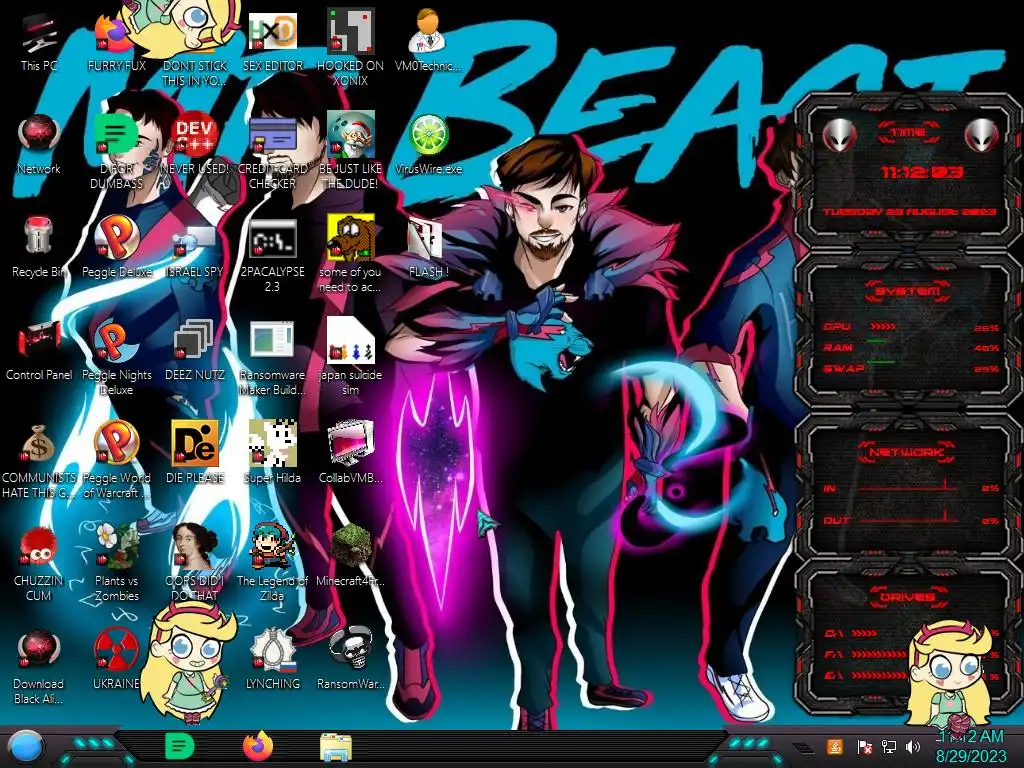Launch the HOOKED ON XONIX shortcut
This screenshot has width=1024, height=768.
point(350,31)
